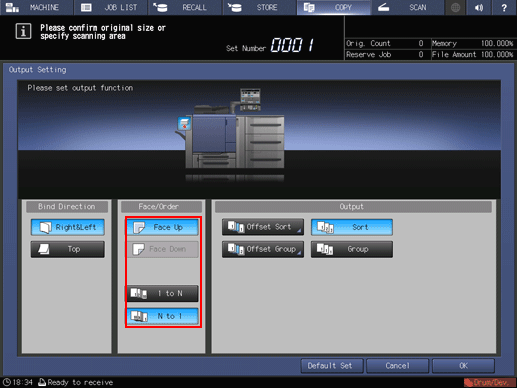
Task: Tap the speaker volume icon
Action: pos(479,7)
